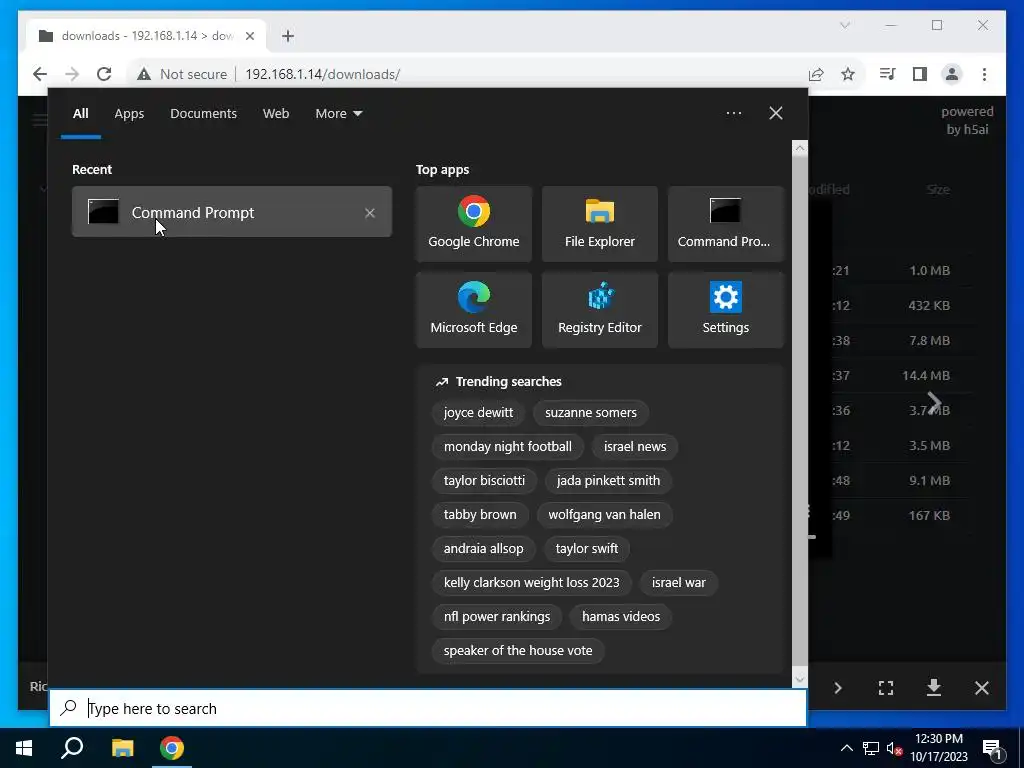
Task: Click the Not secure warning icon
Action: coord(144,74)
